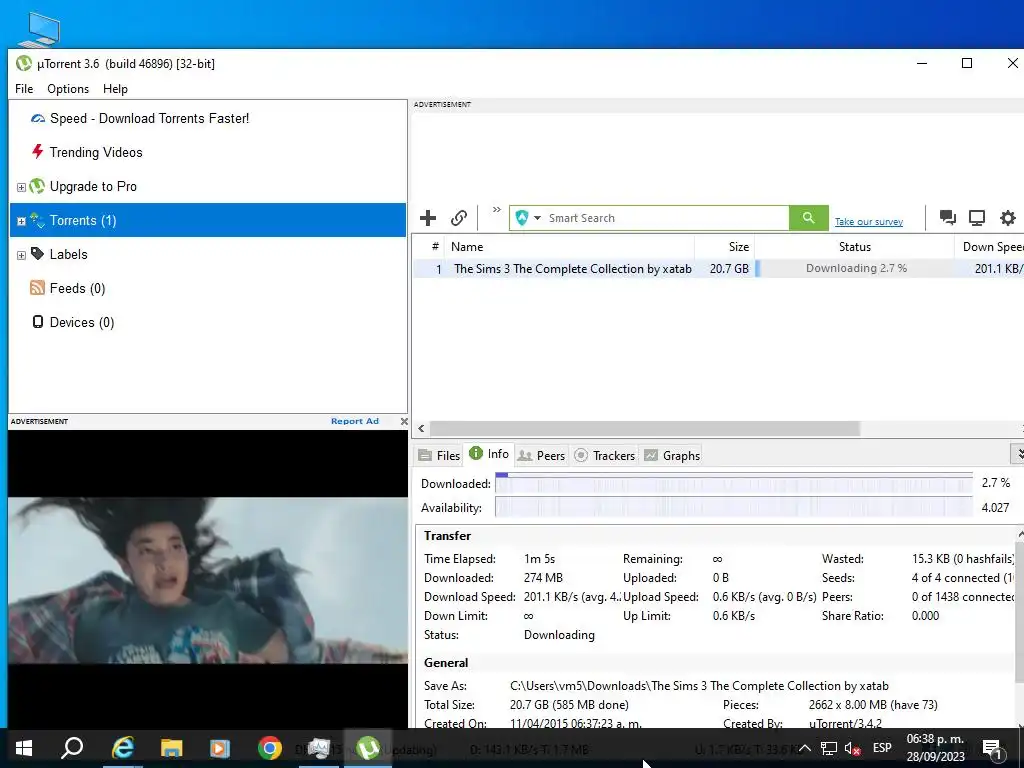Collapse detail pane with chevron button
Viewport: 1024px width, 768px height.
point(1017,453)
